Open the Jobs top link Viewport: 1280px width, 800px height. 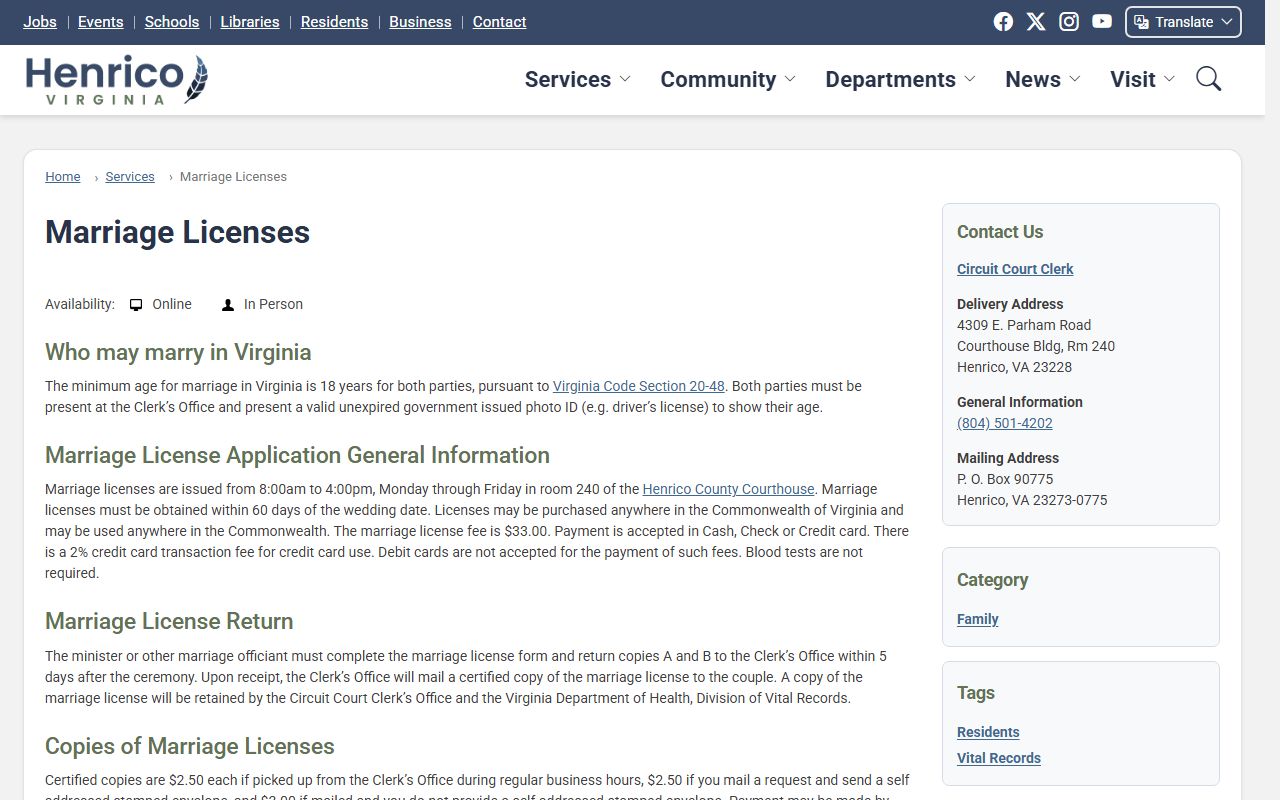(x=40, y=22)
